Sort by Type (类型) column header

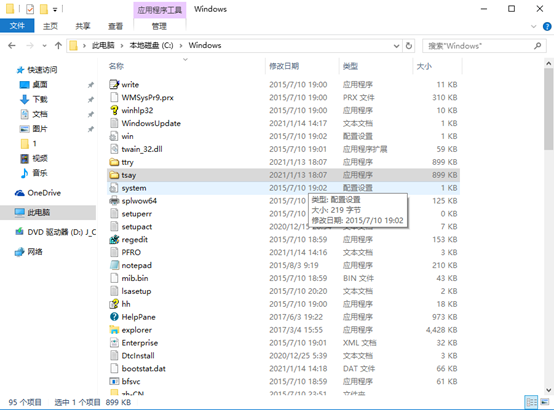point(376,66)
